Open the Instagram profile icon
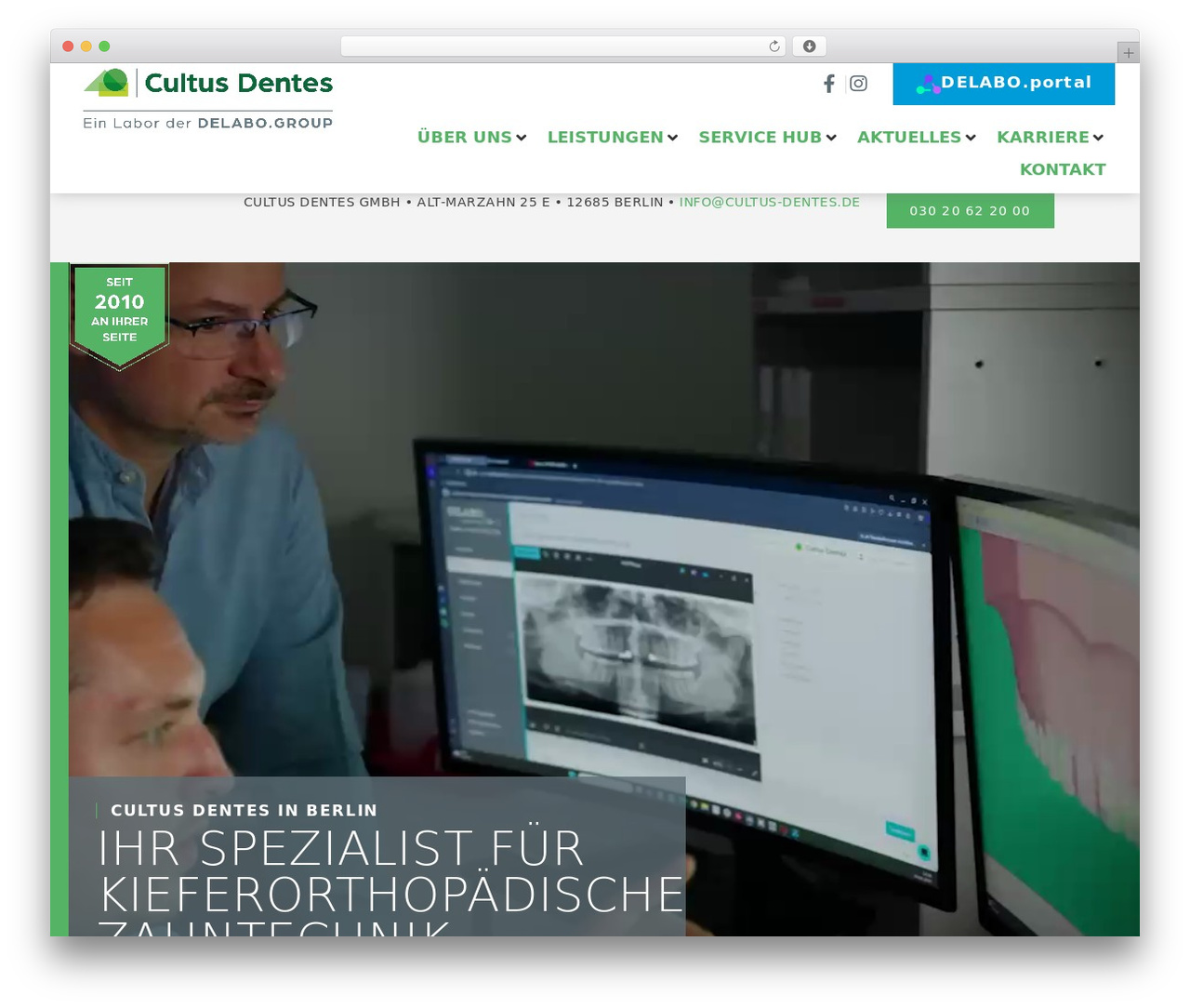The width and height of the screenshot is (1190, 1008). 859,84
